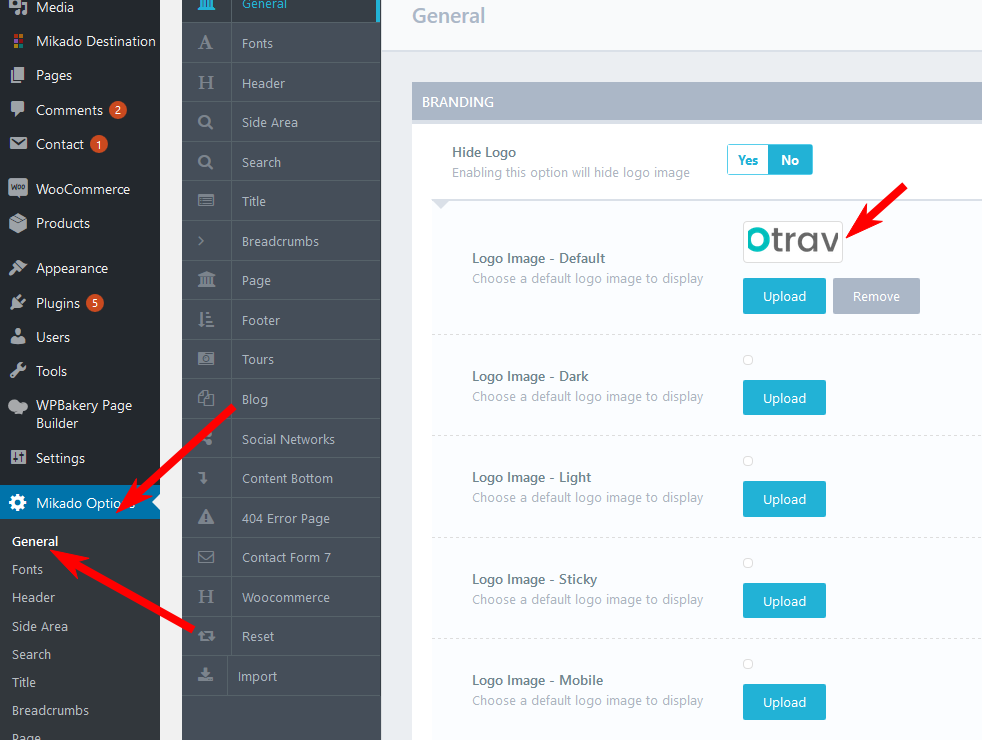Click the Pages icon in admin sidebar
982x740 pixels.
tap(18, 75)
